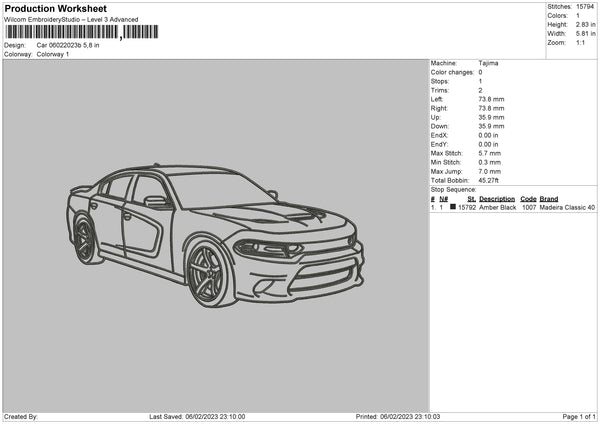Click the rear wheel of the car
Image resolution: width=600 pixels, height=424 pixels.
(x=84, y=238)
